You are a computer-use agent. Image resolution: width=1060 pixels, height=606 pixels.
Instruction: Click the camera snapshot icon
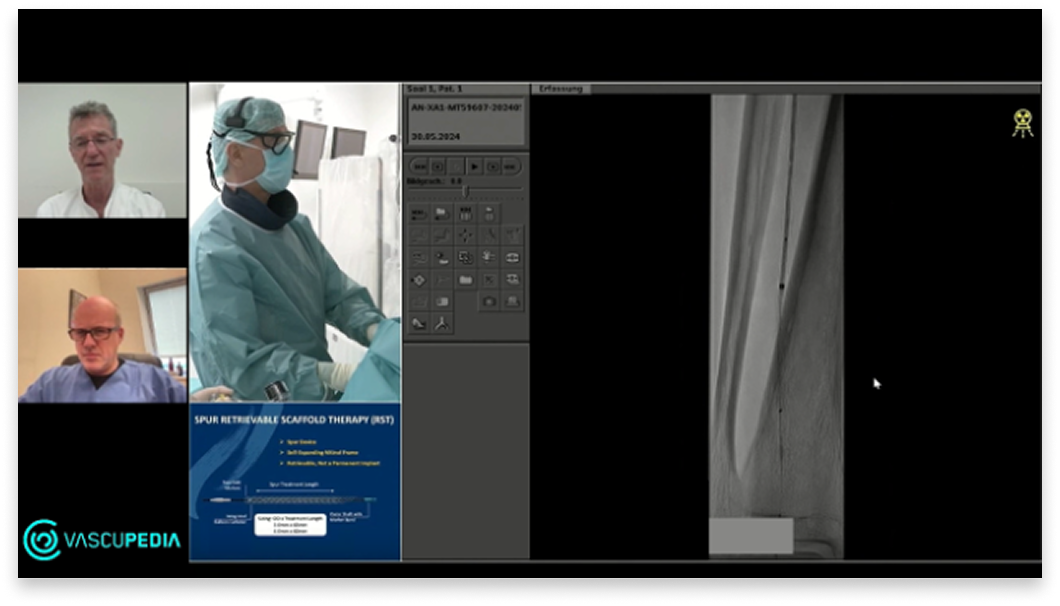489,301
